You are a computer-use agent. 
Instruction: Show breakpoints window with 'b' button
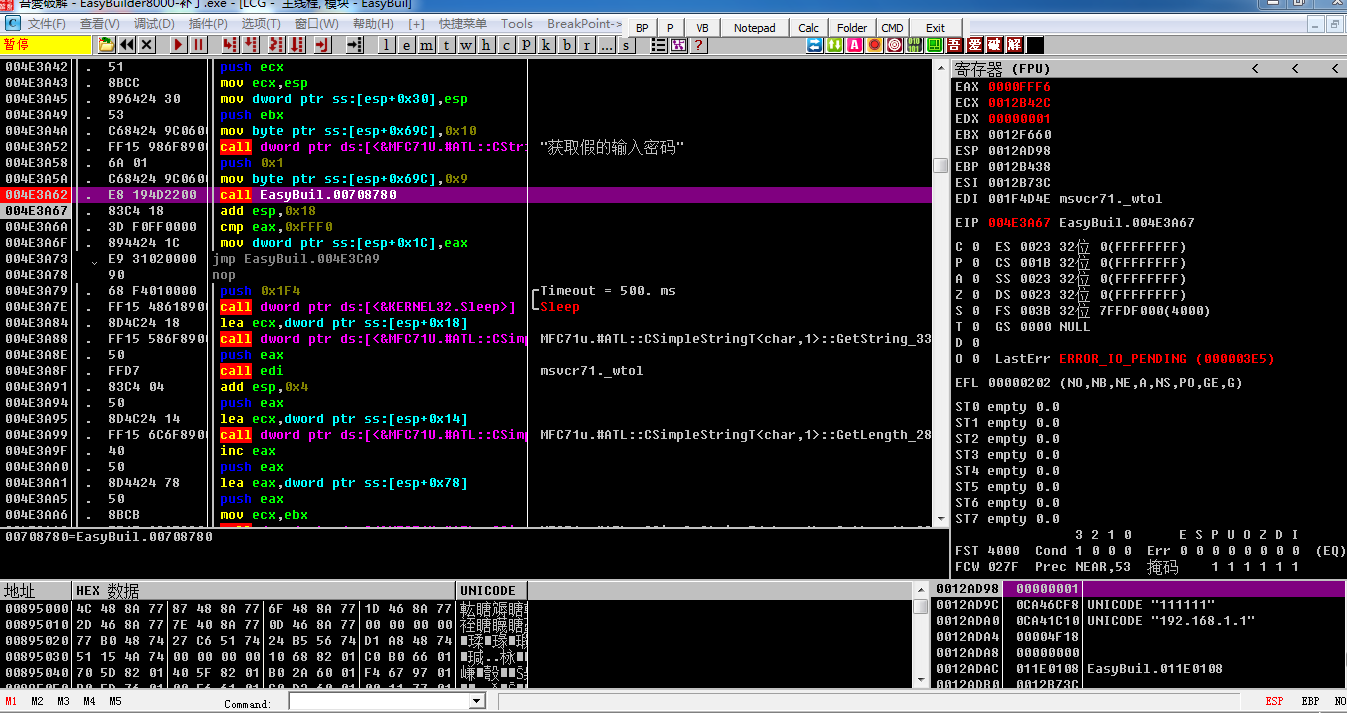568,45
